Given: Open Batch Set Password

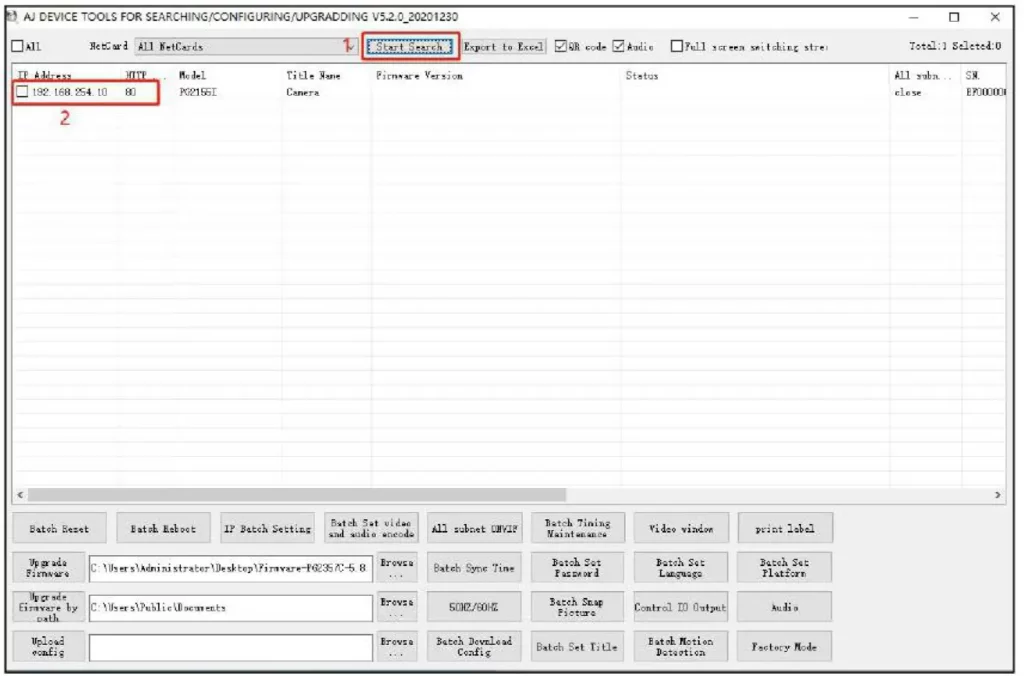Looking at the screenshot, I should click(577, 568).
